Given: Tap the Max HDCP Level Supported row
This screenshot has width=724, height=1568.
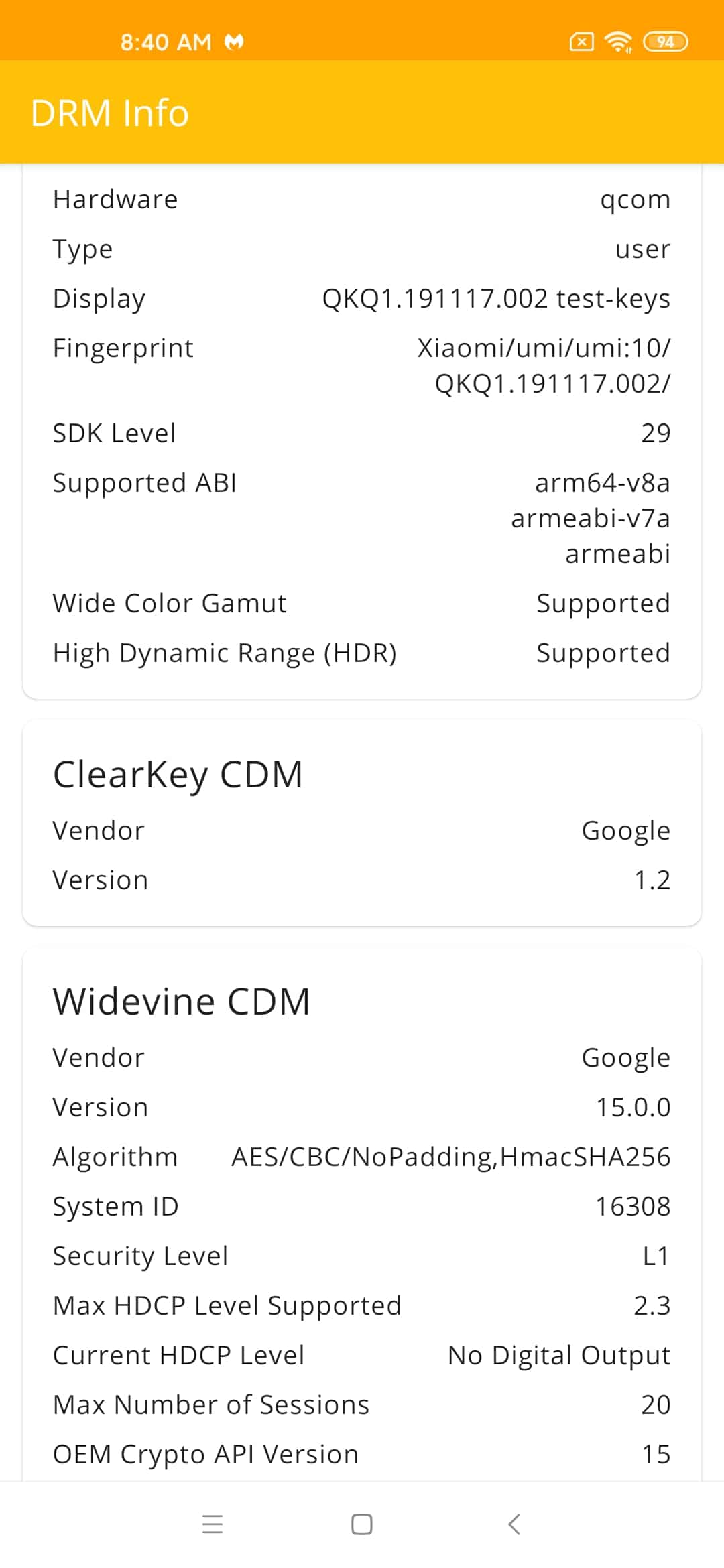Looking at the screenshot, I should click(x=362, y=1305).
